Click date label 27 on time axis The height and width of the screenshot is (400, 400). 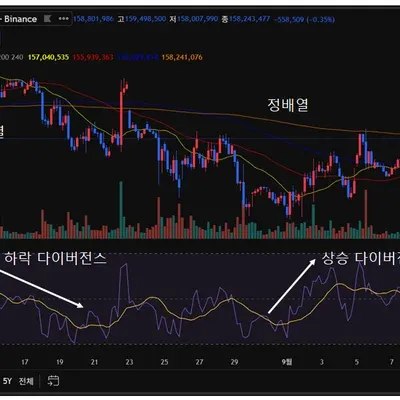coord(199,362)
